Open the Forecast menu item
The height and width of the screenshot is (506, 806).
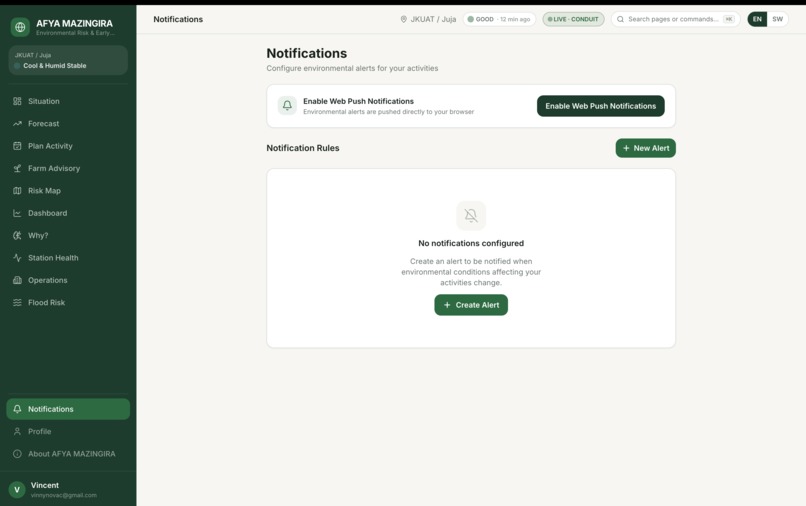click(x=68, y=123)
